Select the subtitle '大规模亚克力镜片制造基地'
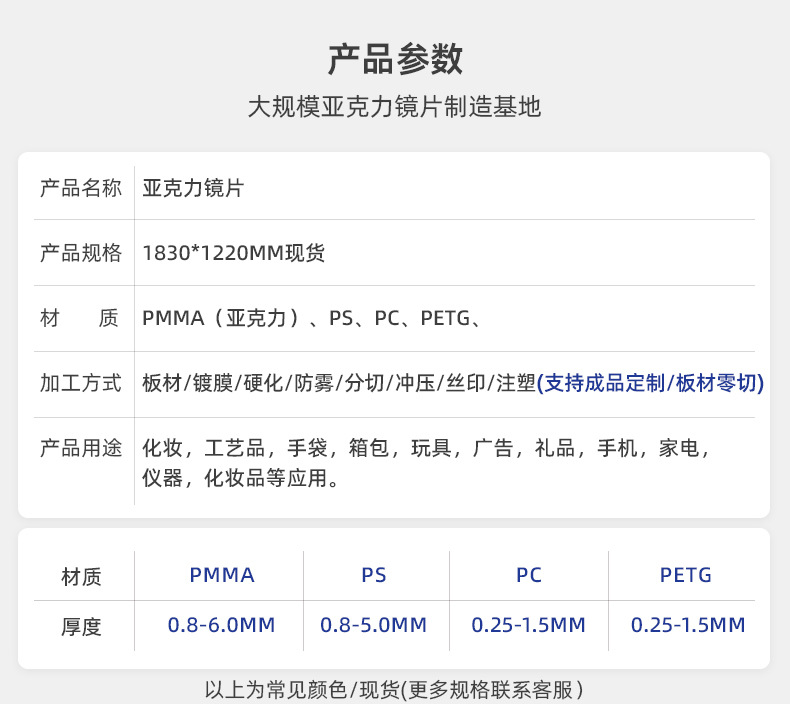The image size is (790, 704). click(x=394, y=106)
